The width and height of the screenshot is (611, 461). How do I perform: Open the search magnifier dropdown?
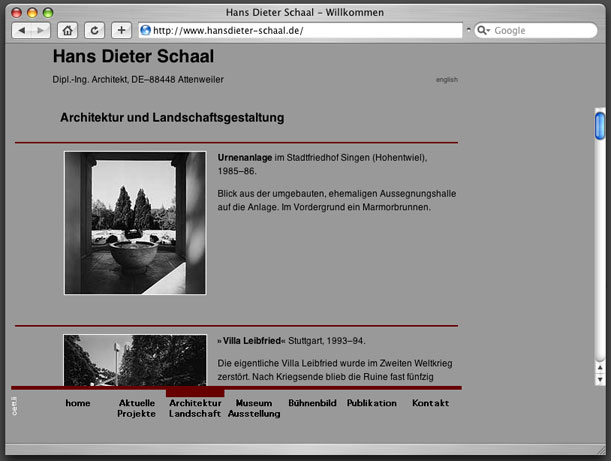point(484,30)
